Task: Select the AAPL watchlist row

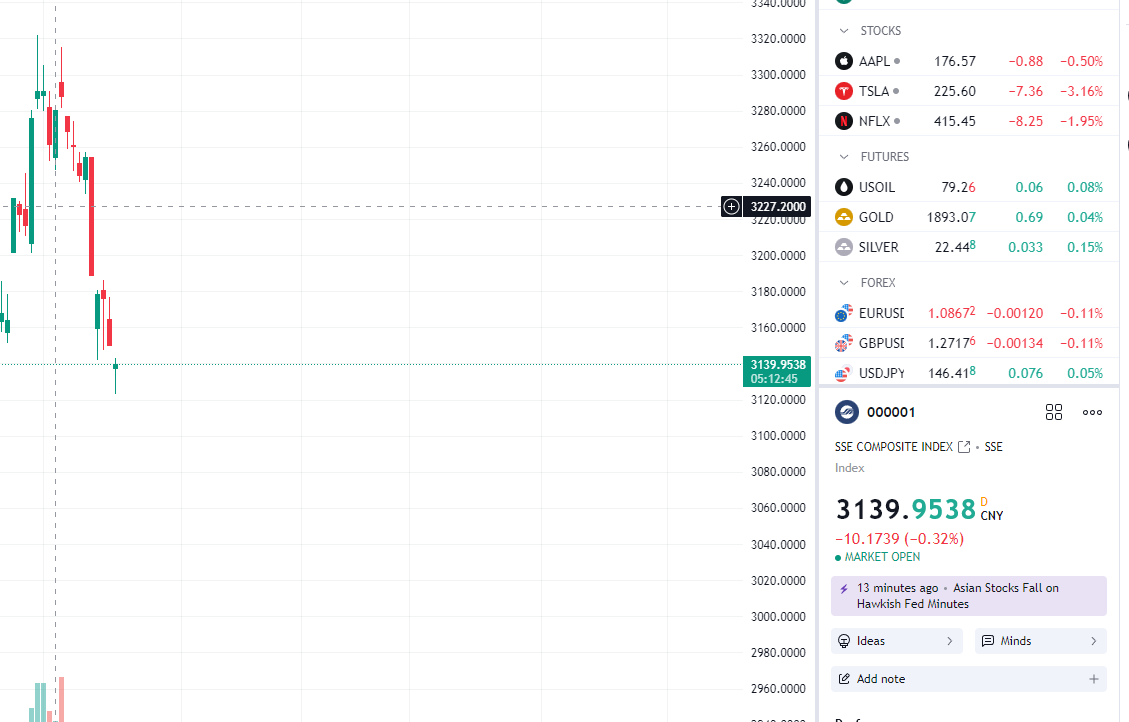Action: tap(969, 61)
